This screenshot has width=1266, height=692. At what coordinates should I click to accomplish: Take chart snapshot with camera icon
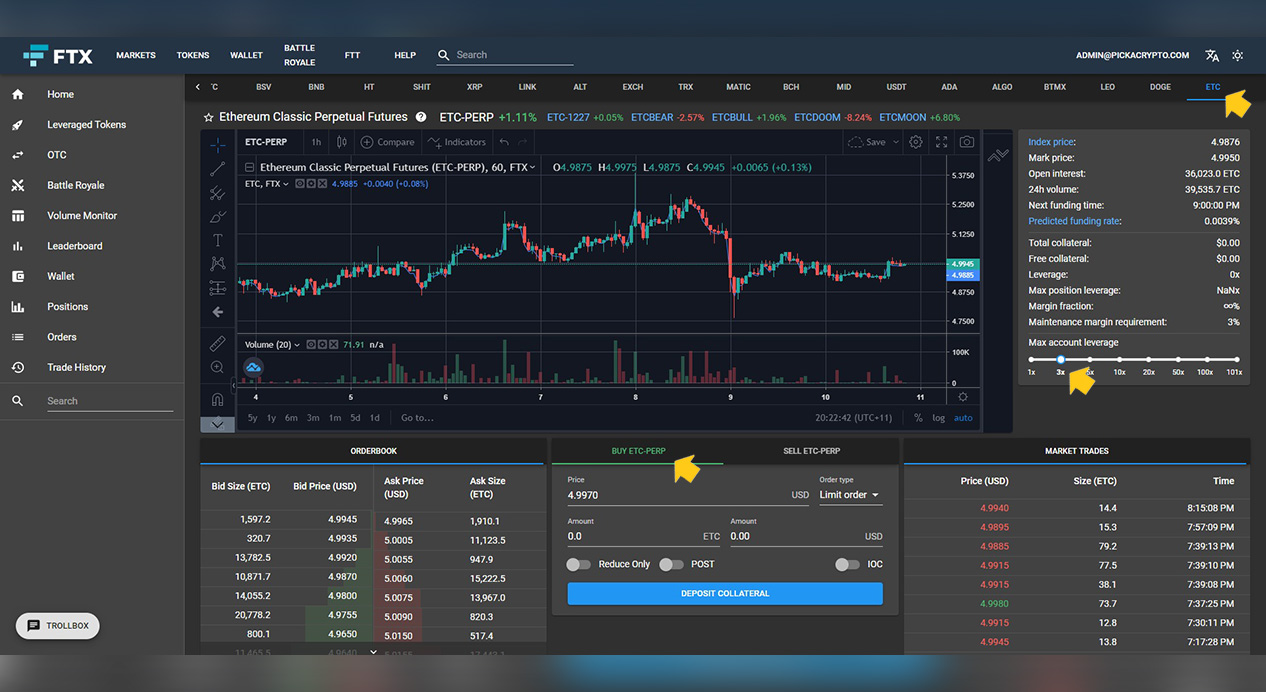tap(966, 142)
